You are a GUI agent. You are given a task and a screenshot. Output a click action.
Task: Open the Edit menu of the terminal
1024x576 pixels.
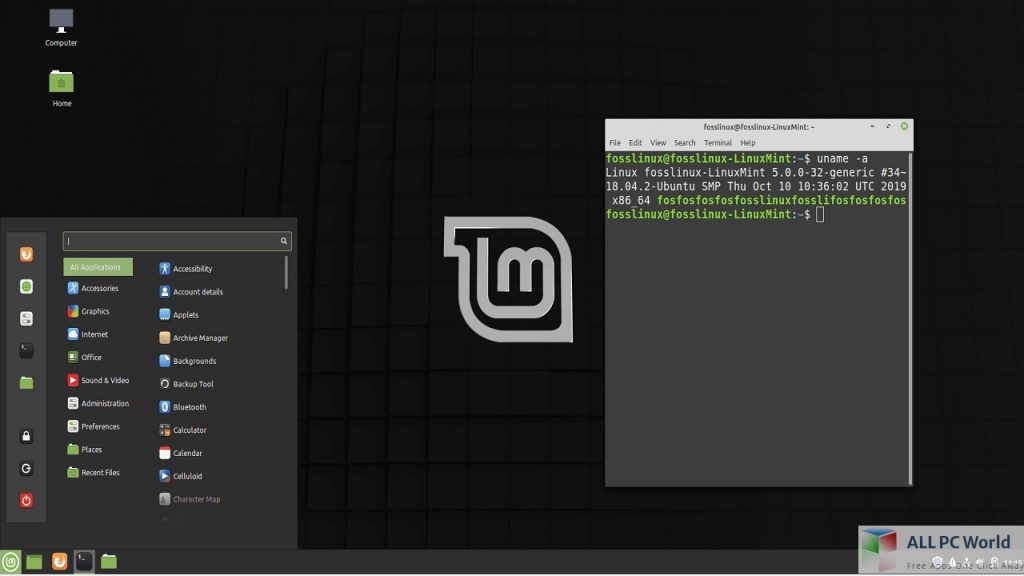coord(635,142)
